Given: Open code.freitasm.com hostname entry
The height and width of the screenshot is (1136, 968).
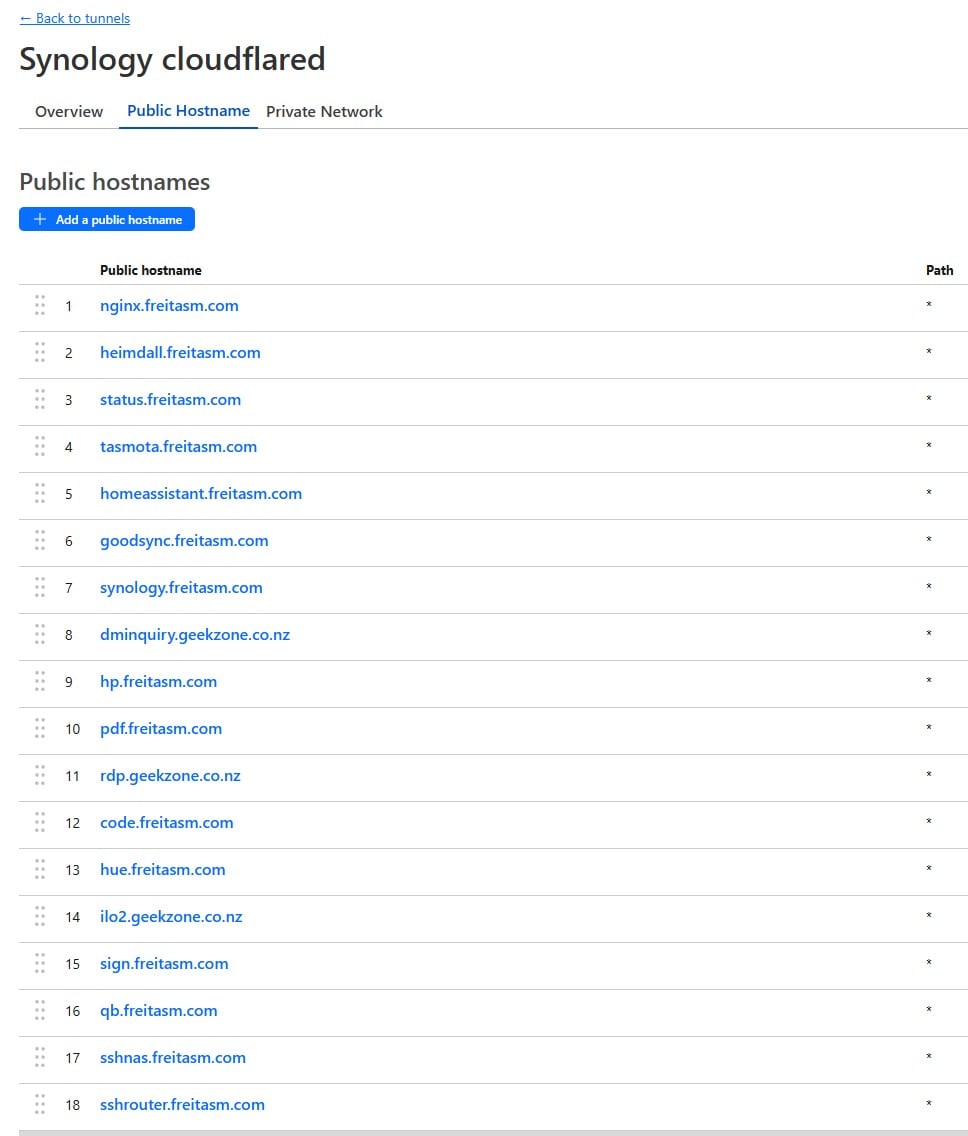Looking at the screenshot, I should point(167,822).
